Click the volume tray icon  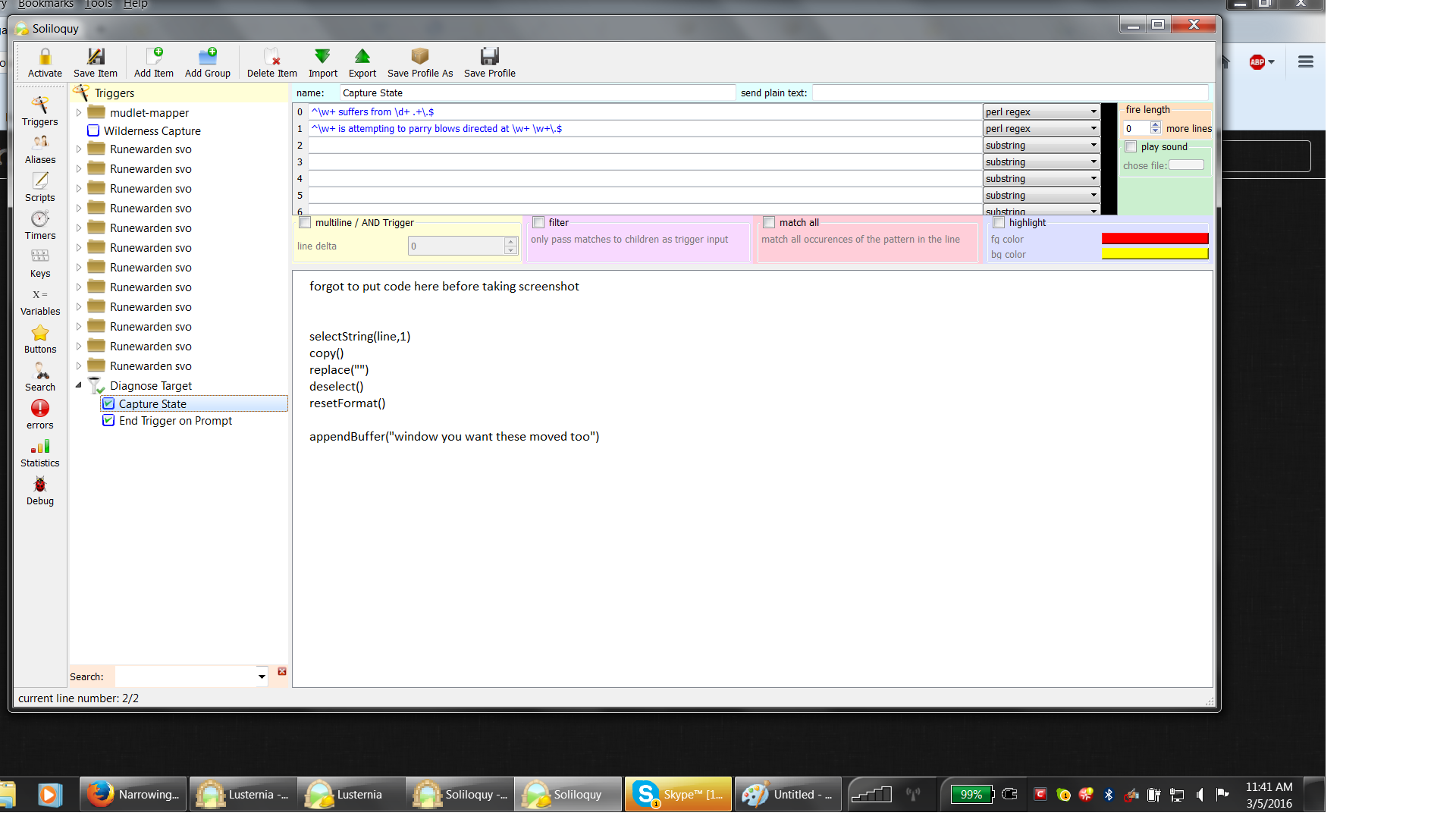point(1200,794)
